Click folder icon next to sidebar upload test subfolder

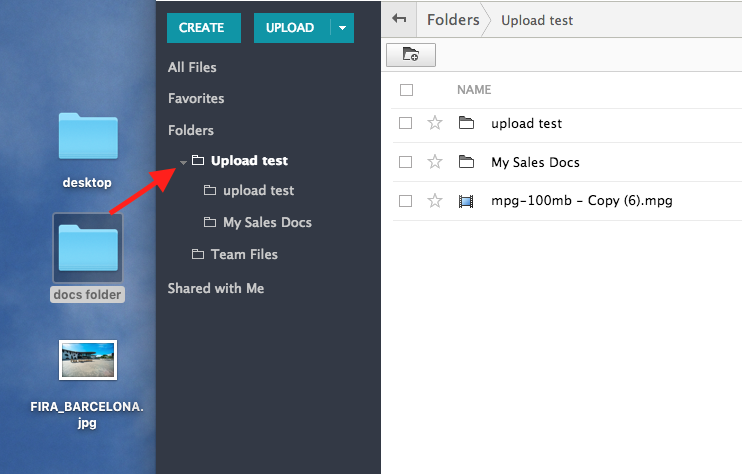tap(210, 190)
